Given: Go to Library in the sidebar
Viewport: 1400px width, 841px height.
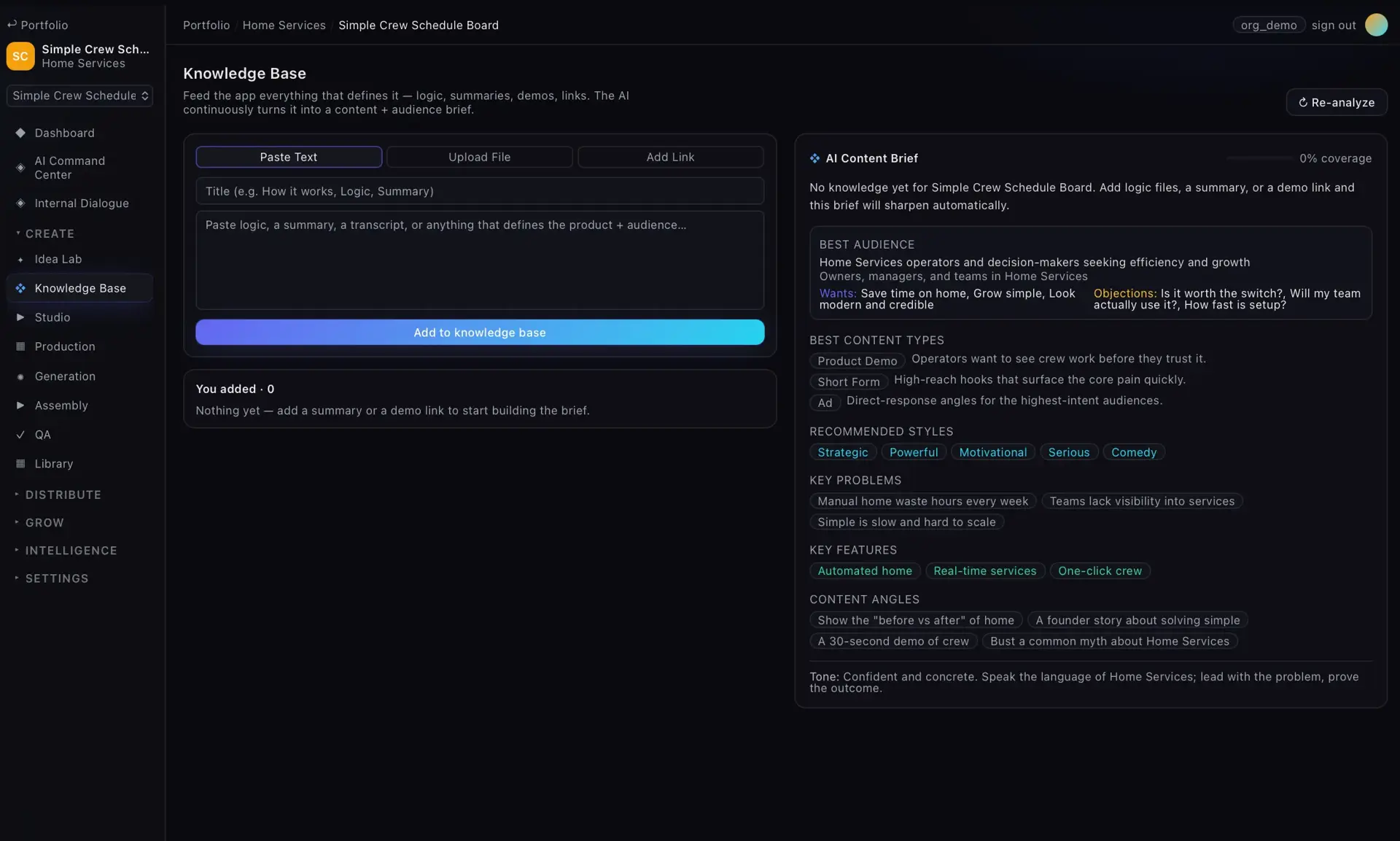Looking at the screenshot, I should click(79, 464).
